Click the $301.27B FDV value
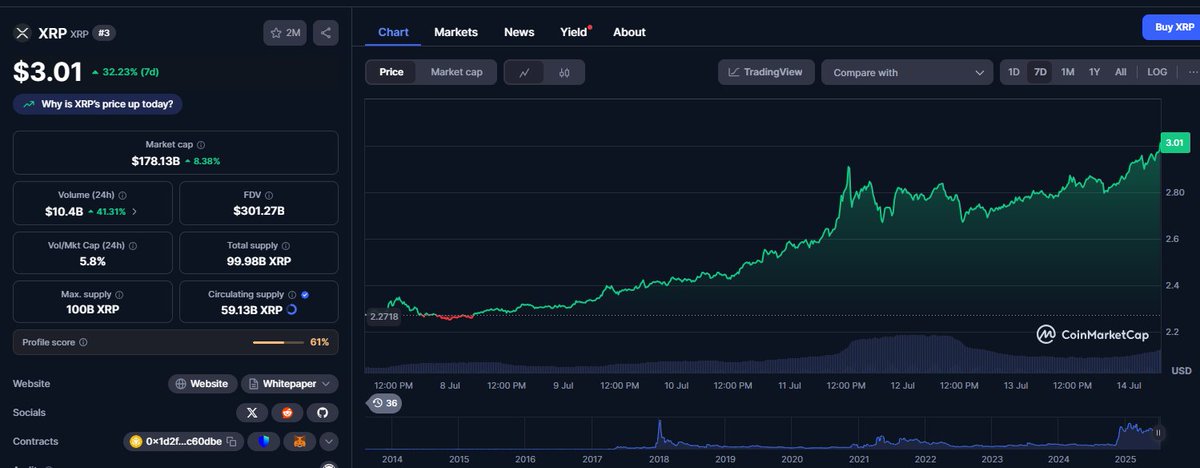 click(x=259, y=211)
